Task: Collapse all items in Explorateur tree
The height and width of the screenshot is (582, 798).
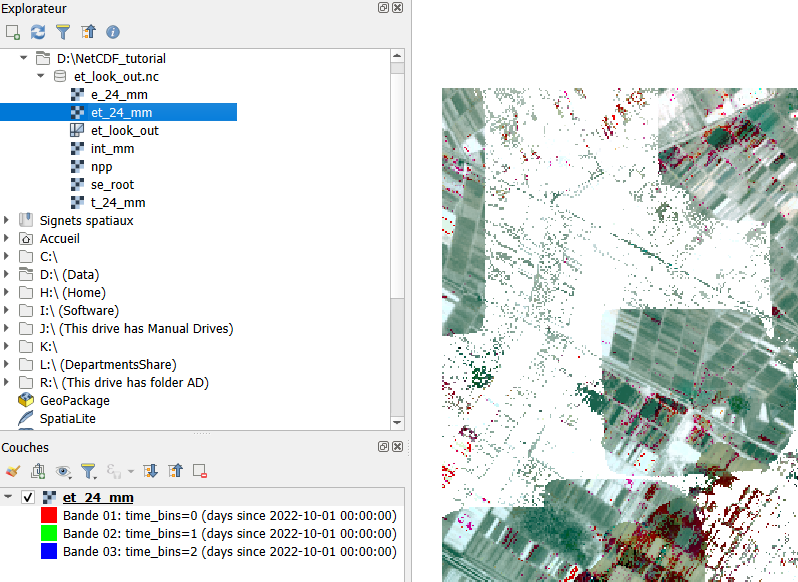Action: click(x=88, y=32)
